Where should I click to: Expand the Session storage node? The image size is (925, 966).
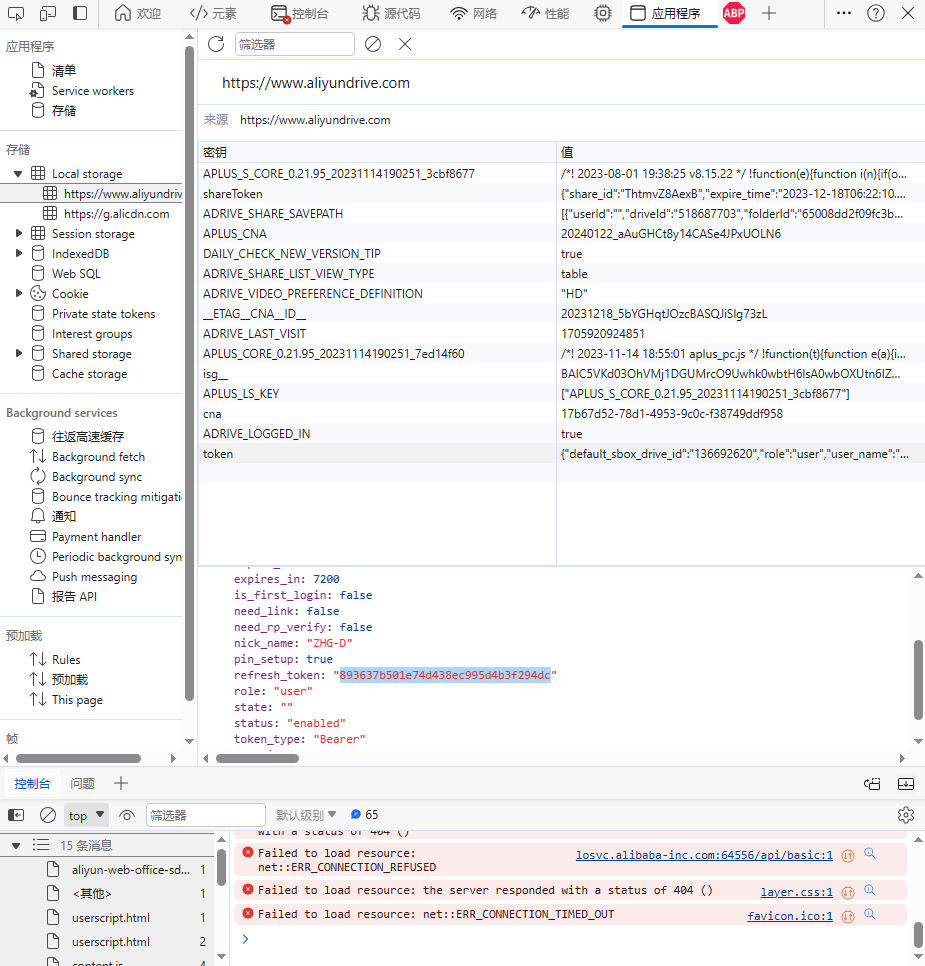tap(18, 233)
